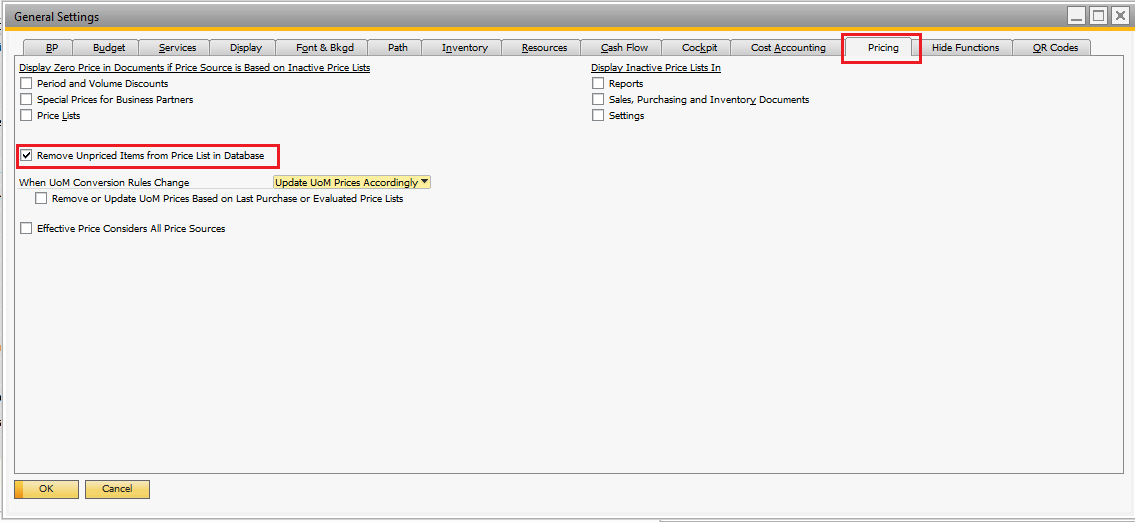Screen dimensions: 1135x522
Task: Open the BP tab
Action: (52, 48)
